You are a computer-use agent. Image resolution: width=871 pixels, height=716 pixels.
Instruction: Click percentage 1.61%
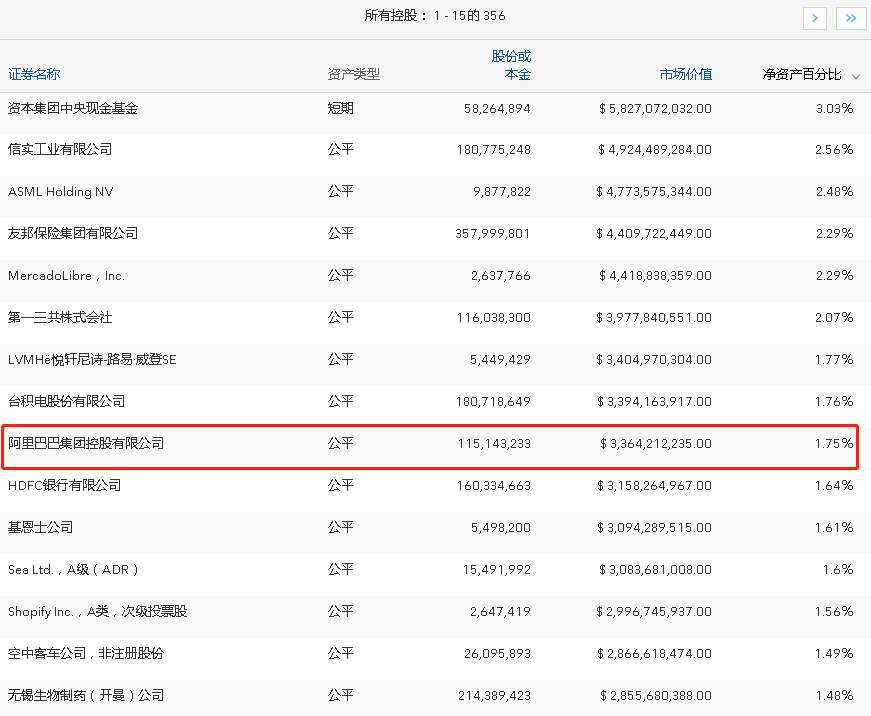[834, 527]
